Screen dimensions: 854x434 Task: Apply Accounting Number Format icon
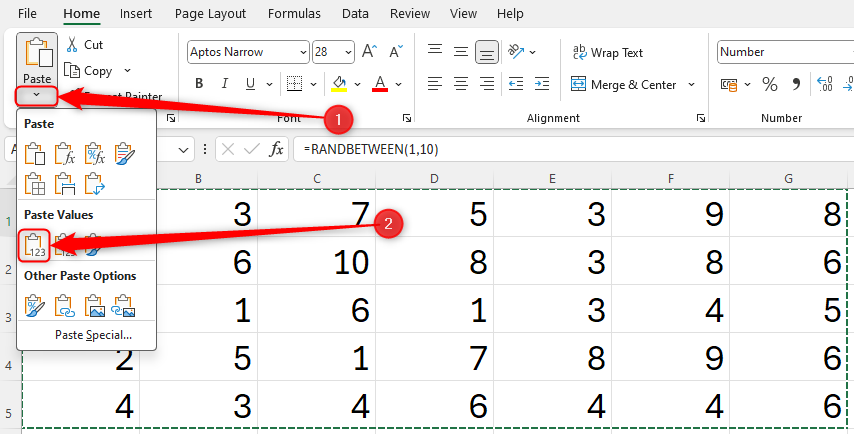(x=728, y=84)
